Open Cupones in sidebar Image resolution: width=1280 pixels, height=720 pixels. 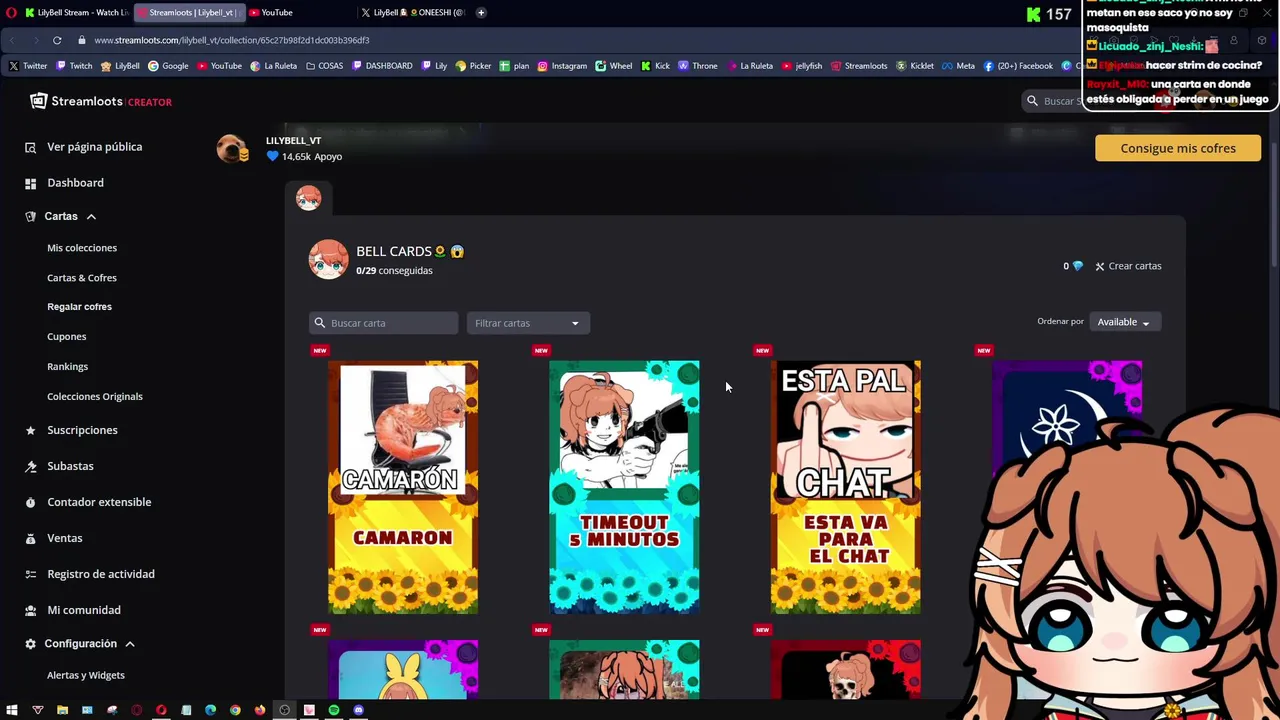click(66, 337)
